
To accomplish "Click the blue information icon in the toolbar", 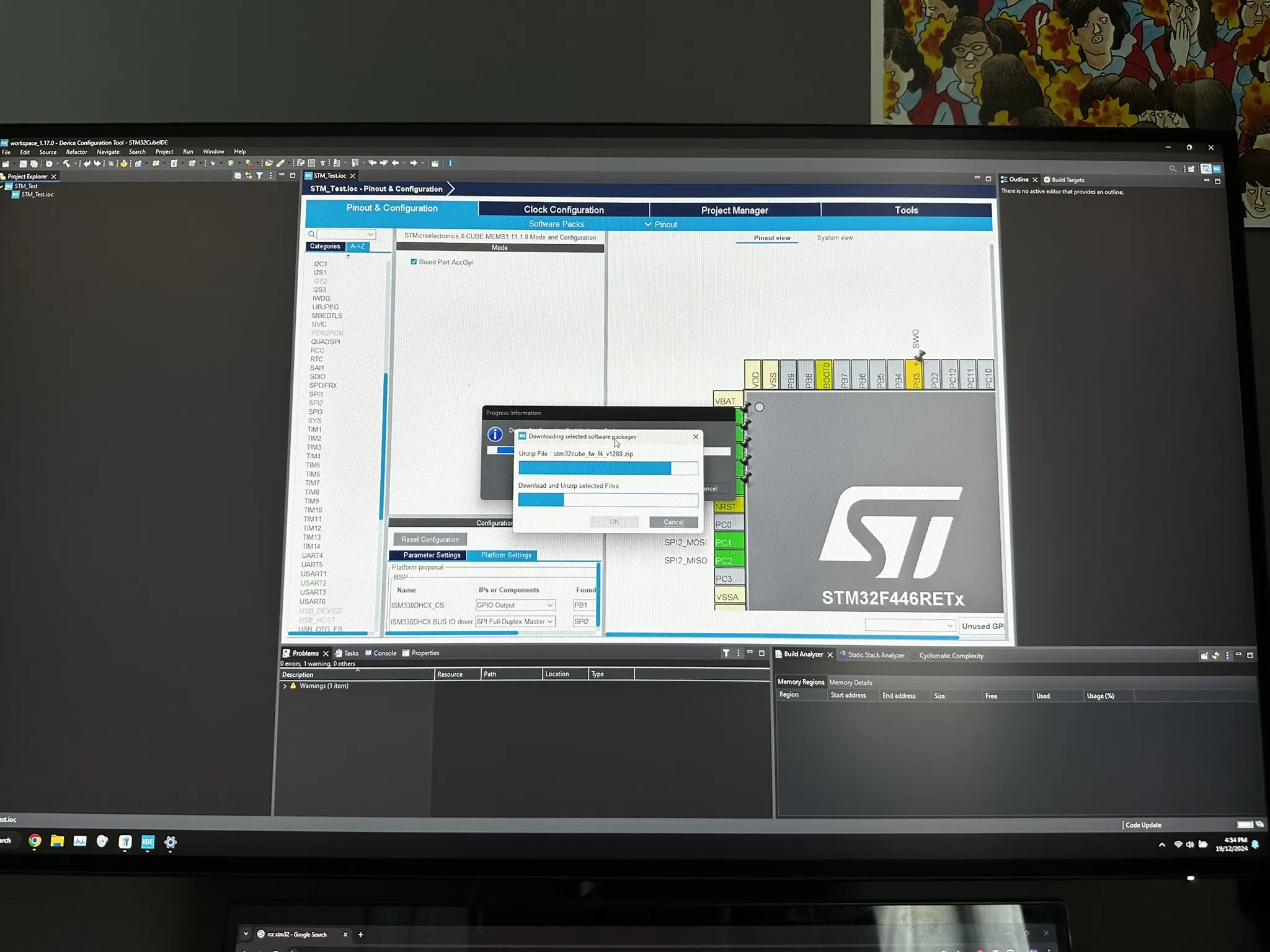I will [x=450, y=163].
